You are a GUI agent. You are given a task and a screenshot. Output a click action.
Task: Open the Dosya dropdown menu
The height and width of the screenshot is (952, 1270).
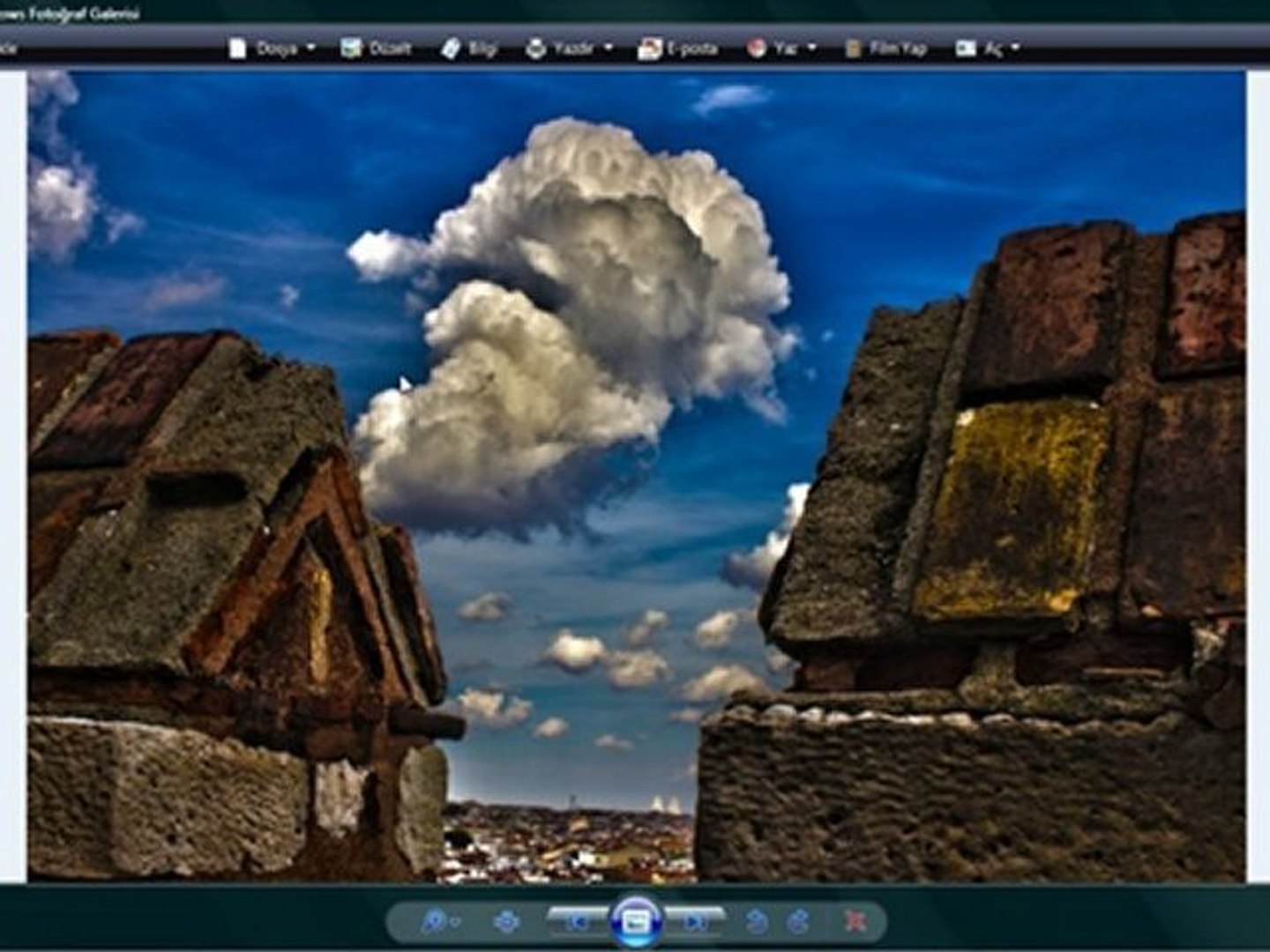click(x=272, y=48)
